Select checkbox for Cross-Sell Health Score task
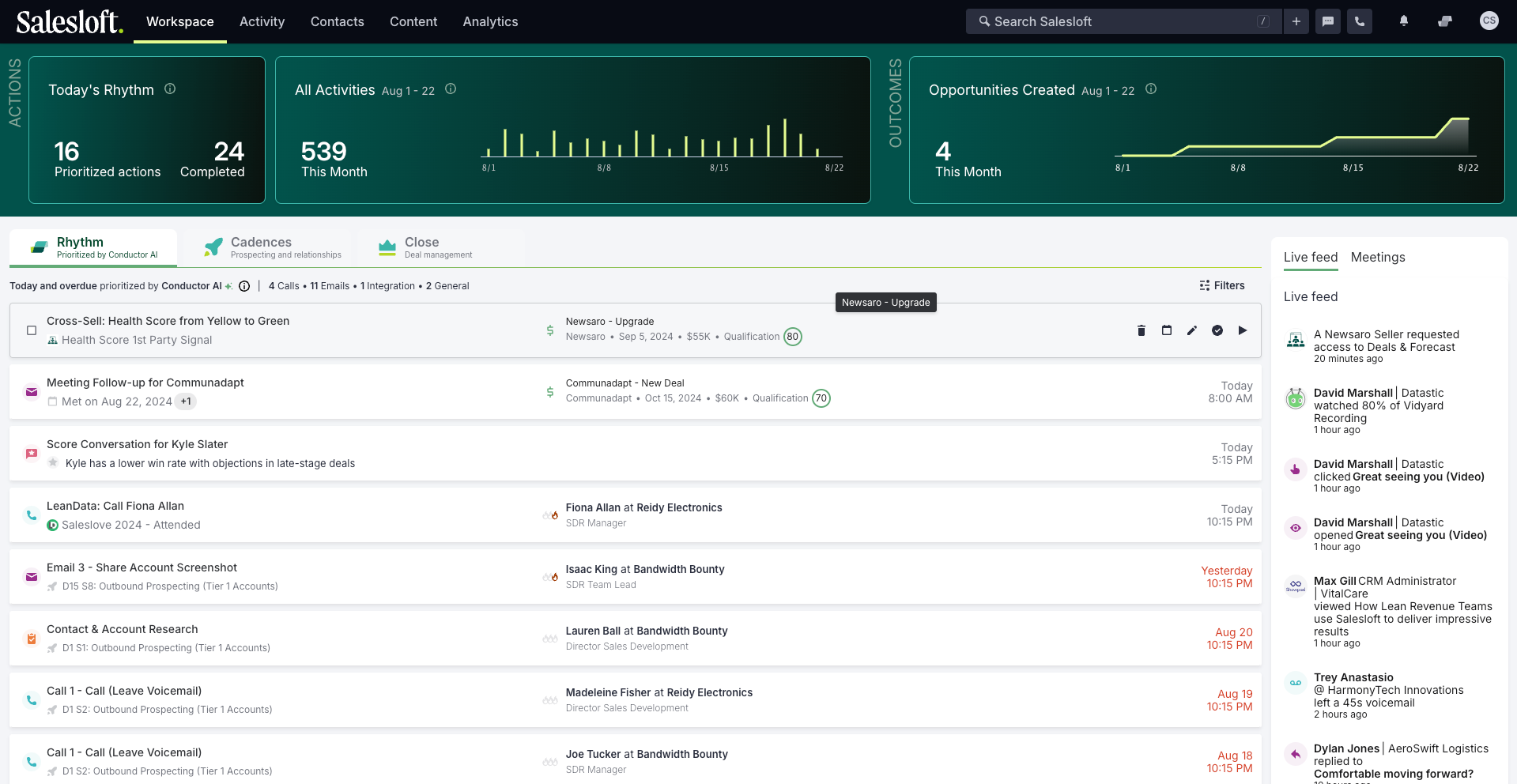The image size is (1517, 784). [x=32, y=330]
